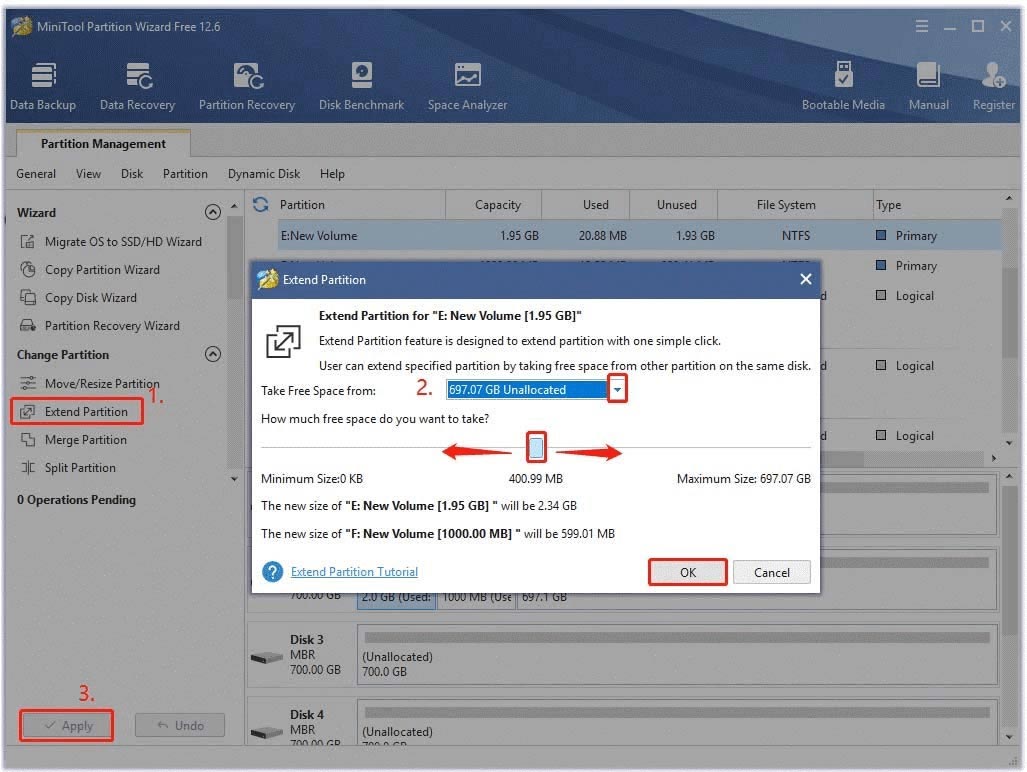
Task: Cancel the Extend Partition dialog
Action: 771,573
